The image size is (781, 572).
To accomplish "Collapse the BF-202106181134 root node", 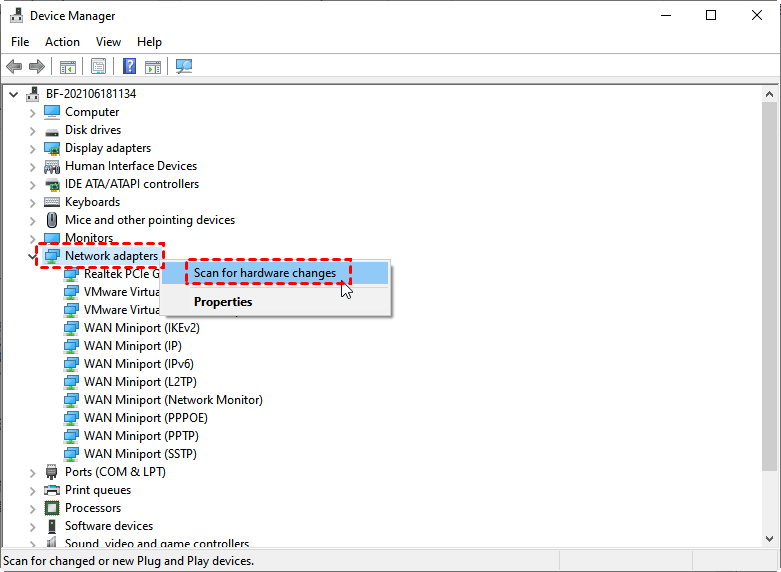I will coord(13,94).
